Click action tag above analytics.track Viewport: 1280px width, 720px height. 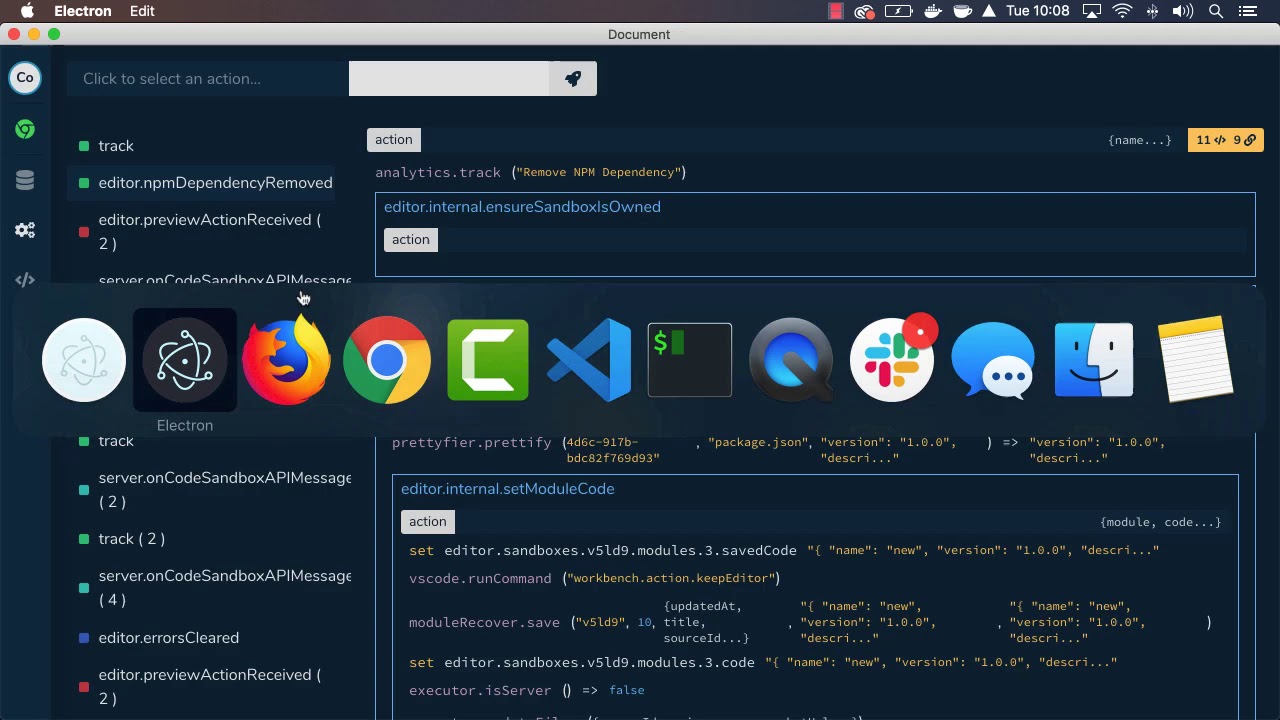click(x=394, y=140)
